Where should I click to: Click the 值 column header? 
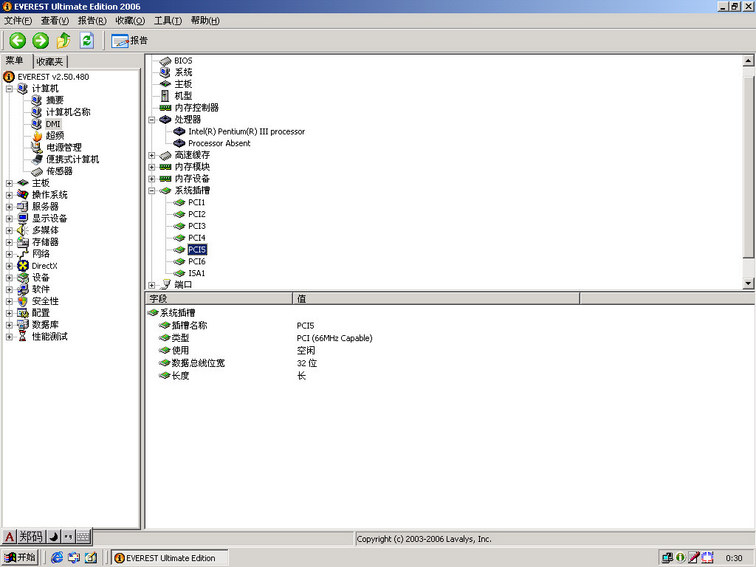pos(436,298)
